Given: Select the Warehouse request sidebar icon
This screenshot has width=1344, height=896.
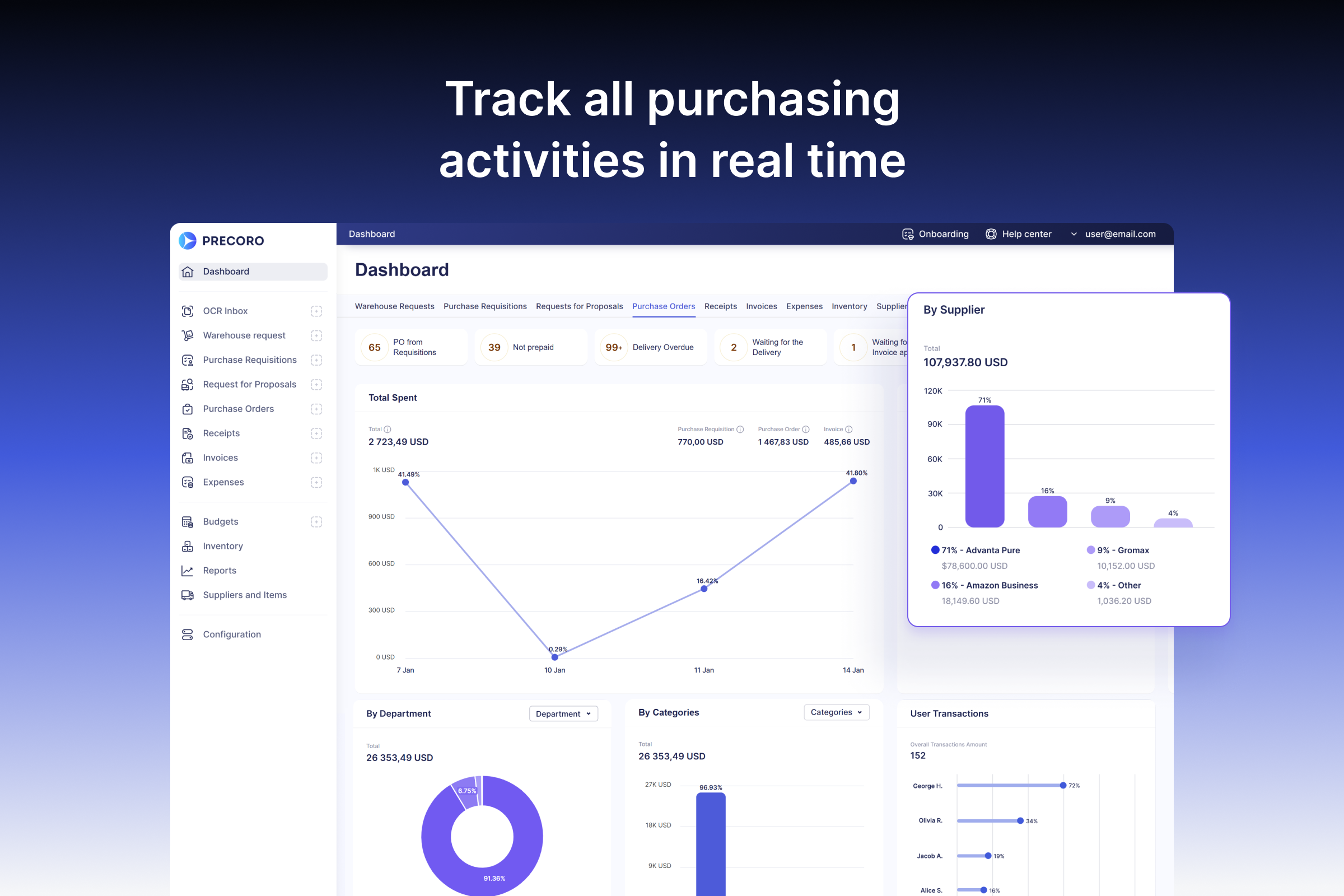Looking at the screenshot, I should click(188, 335).
